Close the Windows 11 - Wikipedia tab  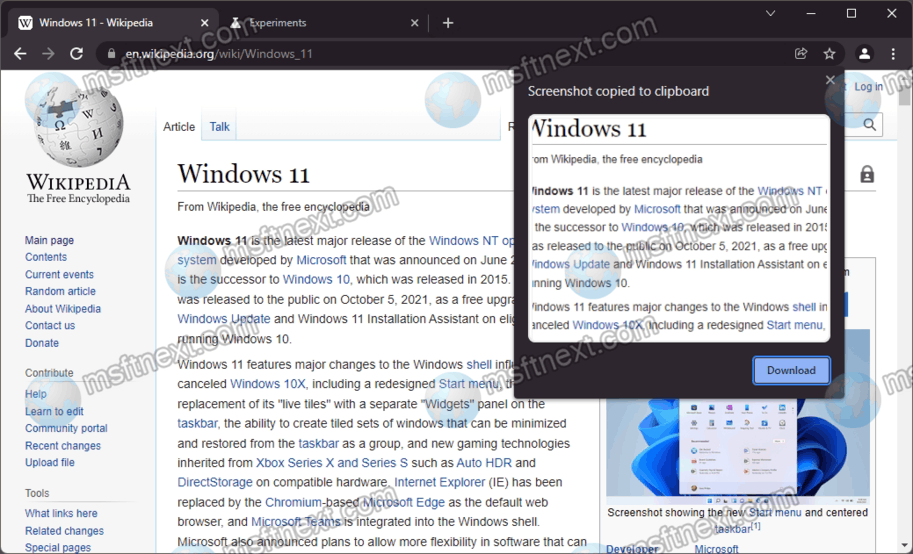tap(204, 23)
